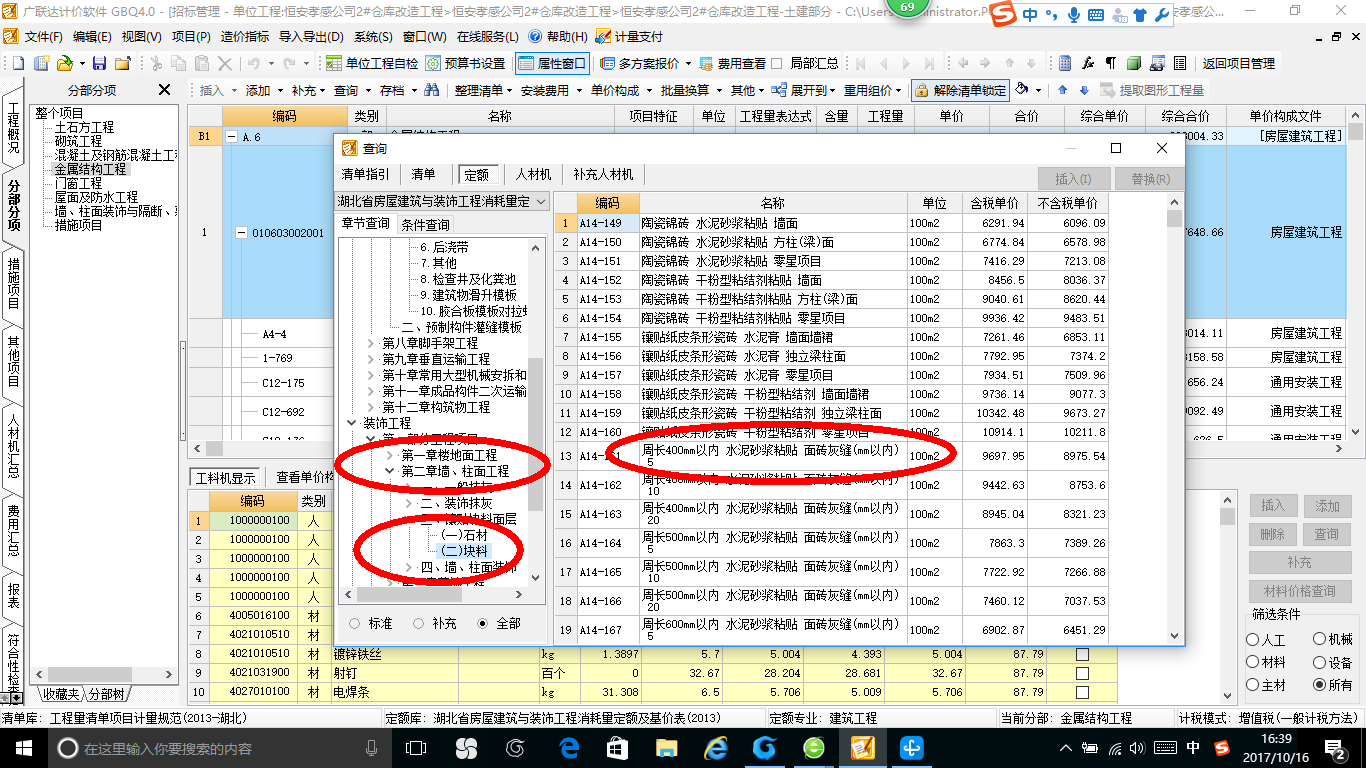
Task: Open the quota library dropdown 湖北省房屋建筑
Action: (x=443, y=201)
